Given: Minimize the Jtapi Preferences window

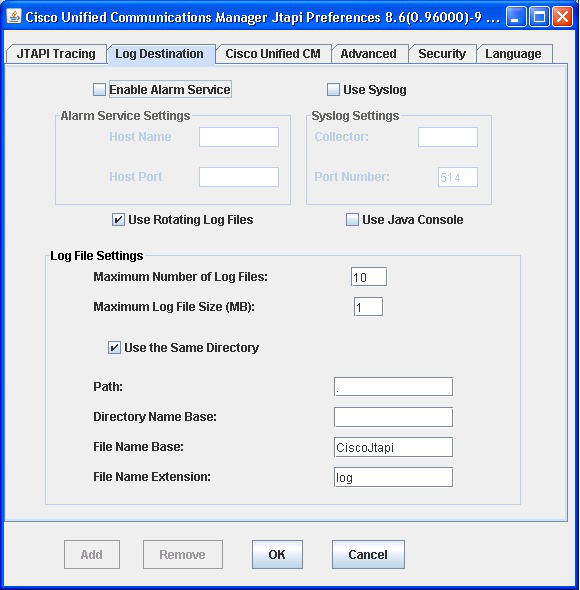Looking at the screenshot, I should tap(516, 17).
